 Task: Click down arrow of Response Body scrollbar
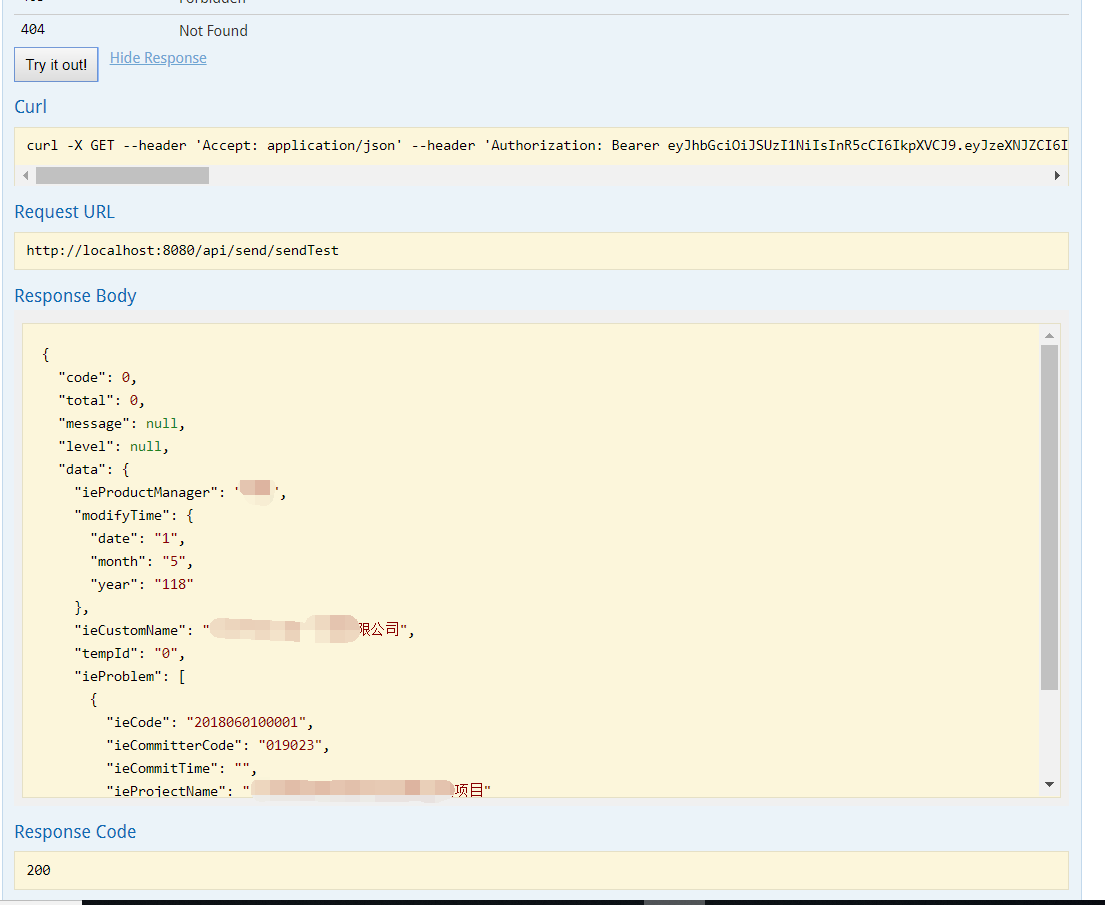[x=1049, y=785]
